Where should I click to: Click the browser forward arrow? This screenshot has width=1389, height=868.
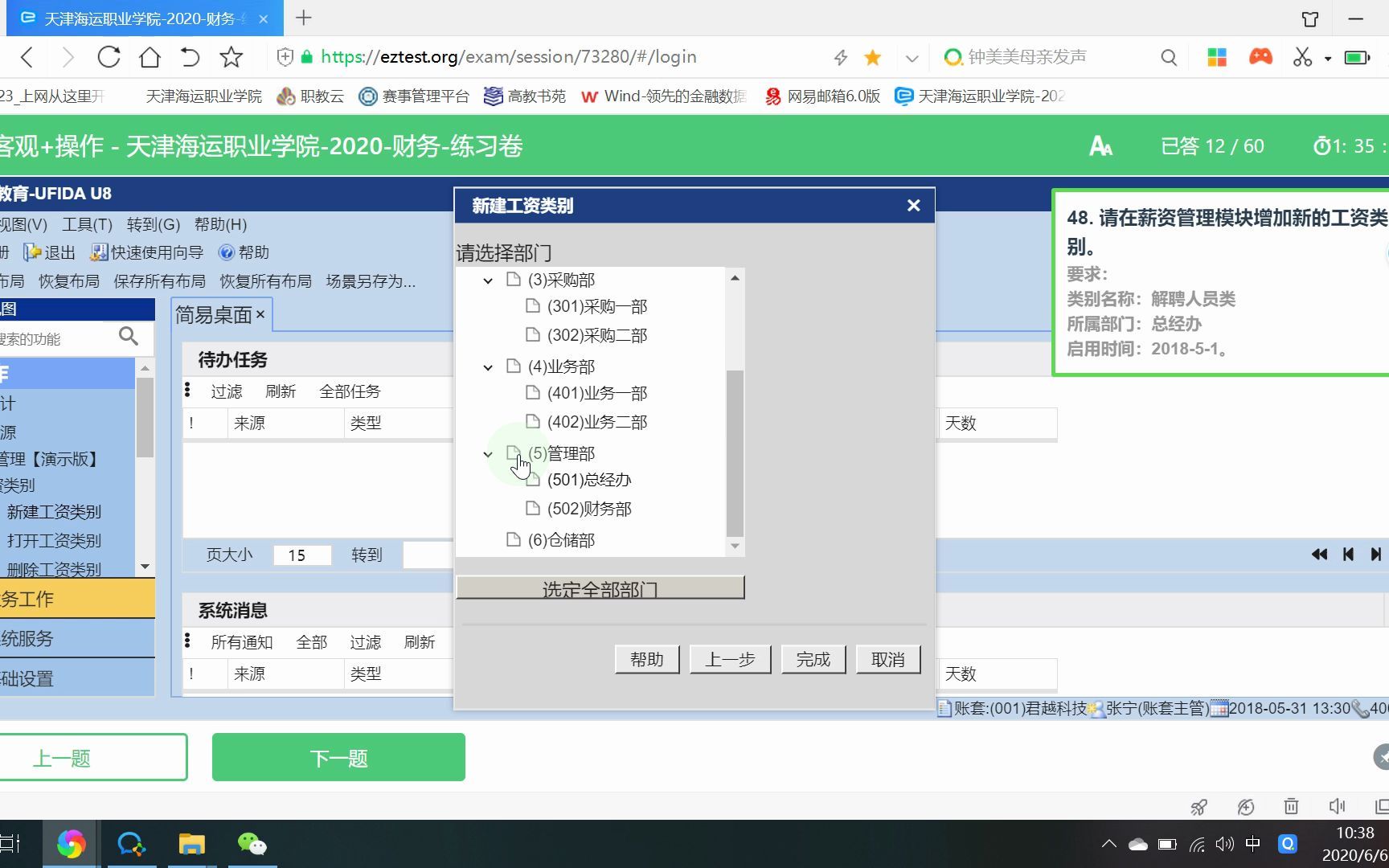click(x=68, y=57)
